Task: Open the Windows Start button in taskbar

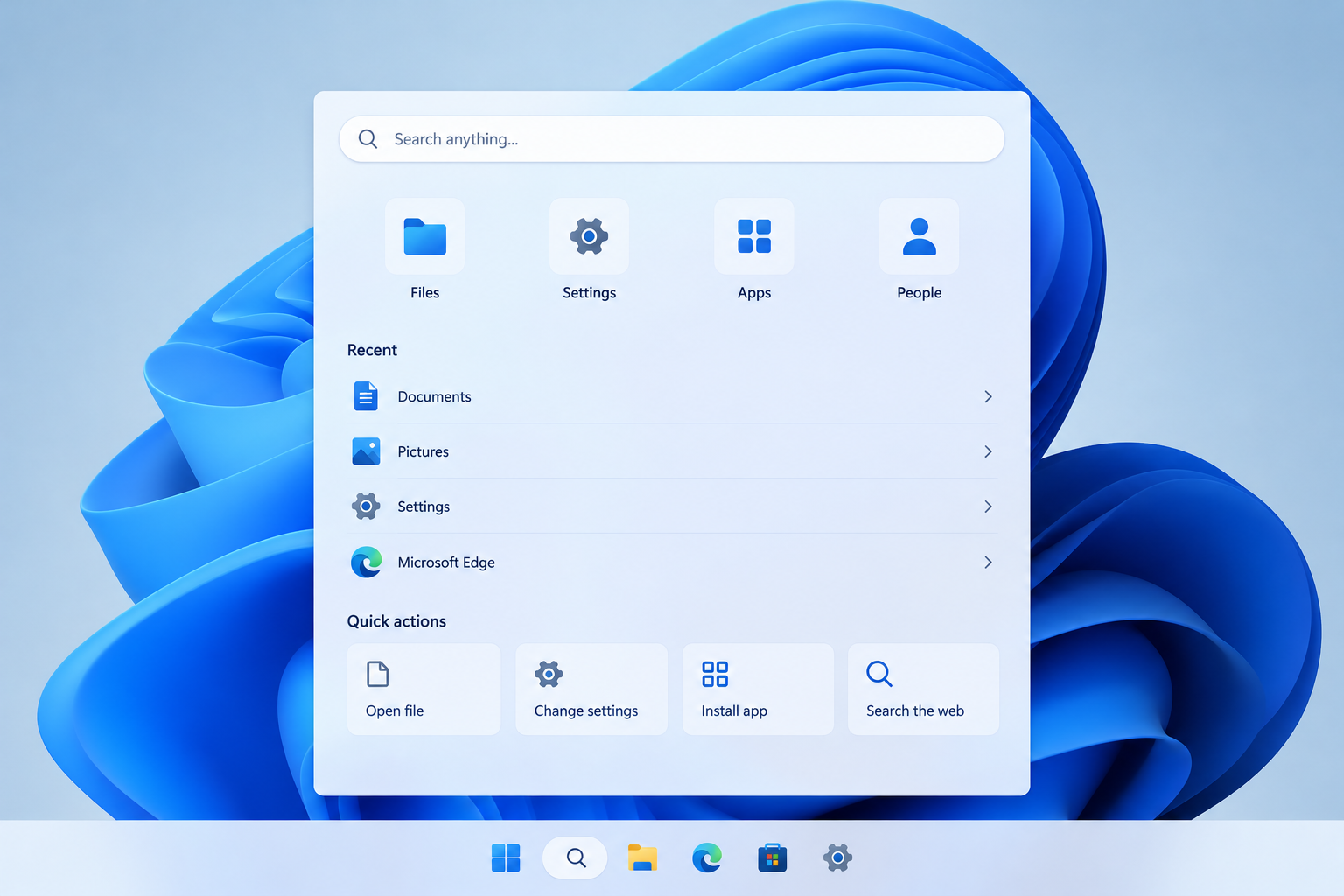Action: pos(506,857)
